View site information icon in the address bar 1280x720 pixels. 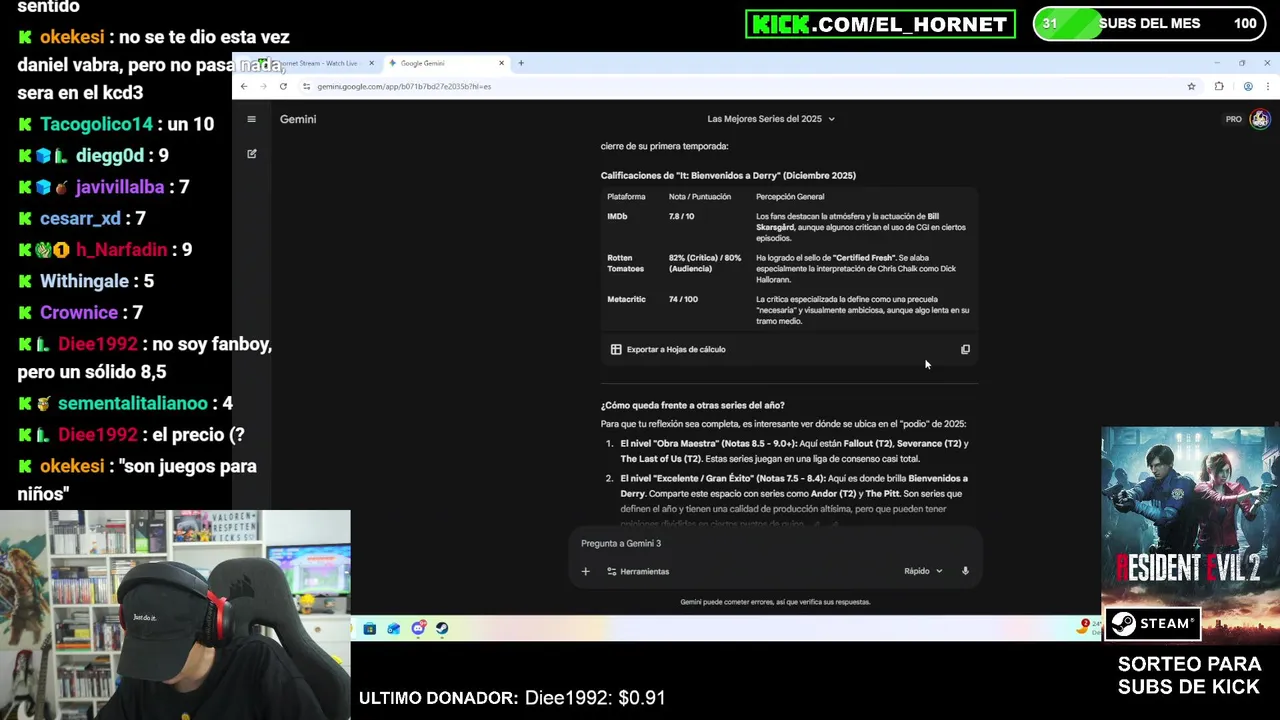coord(306,87)
